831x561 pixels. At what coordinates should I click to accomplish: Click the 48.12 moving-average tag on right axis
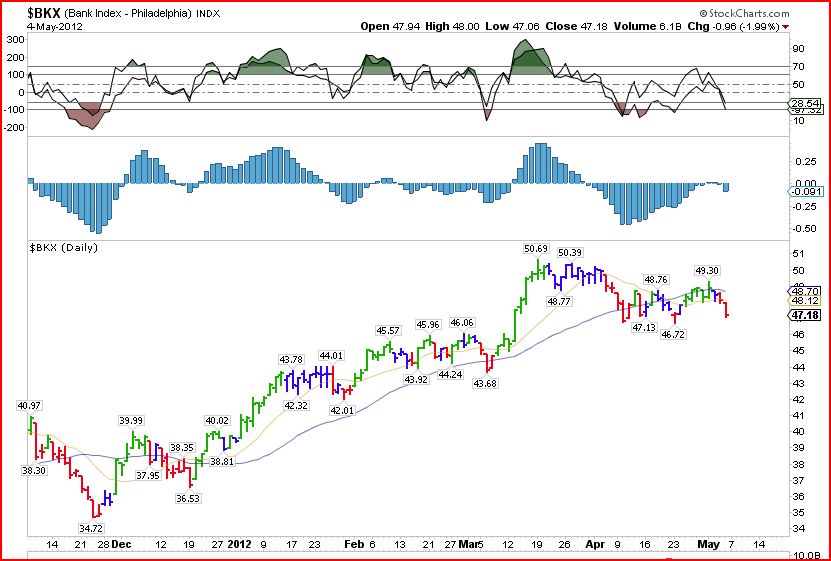click(x=806, y=300)
